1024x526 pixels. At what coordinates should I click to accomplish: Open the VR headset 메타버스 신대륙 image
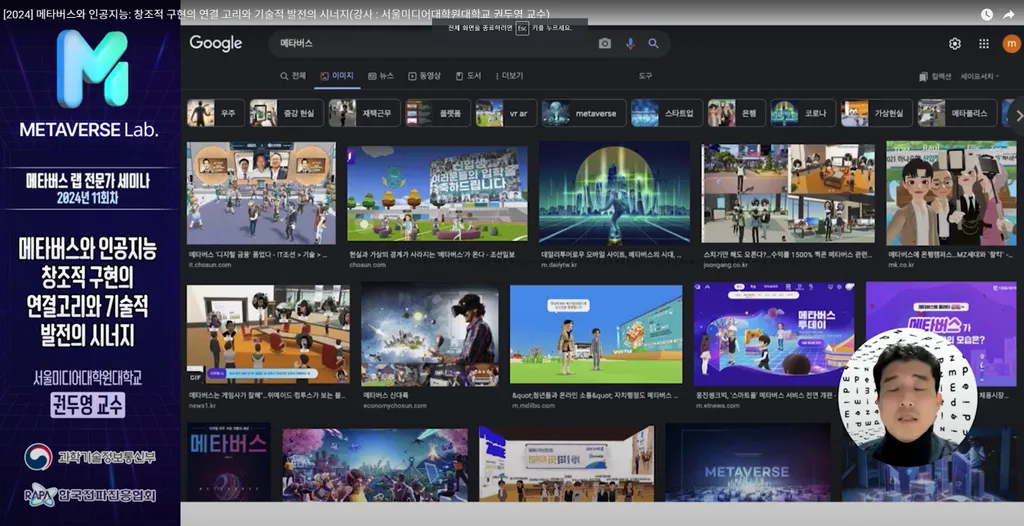tap(430, 335)
